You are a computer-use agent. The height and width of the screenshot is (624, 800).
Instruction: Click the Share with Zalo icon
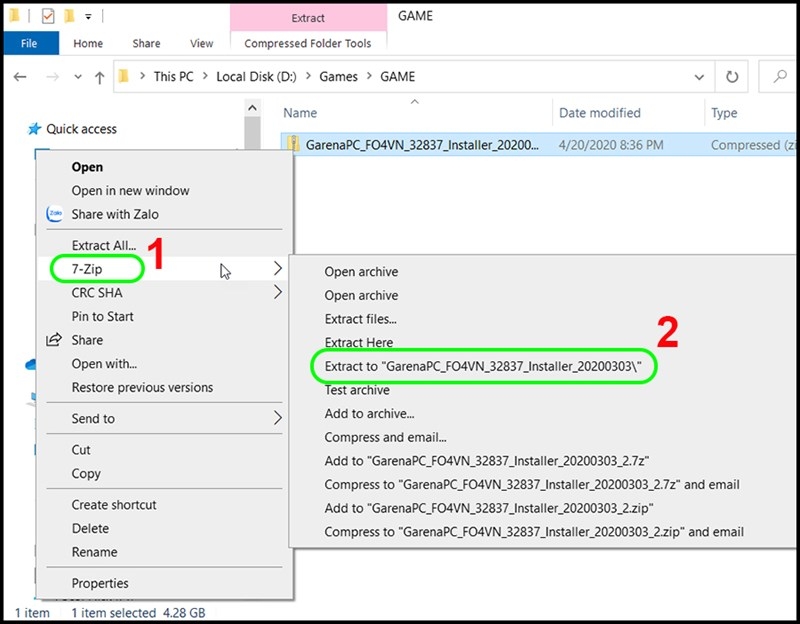click(55, 214)
